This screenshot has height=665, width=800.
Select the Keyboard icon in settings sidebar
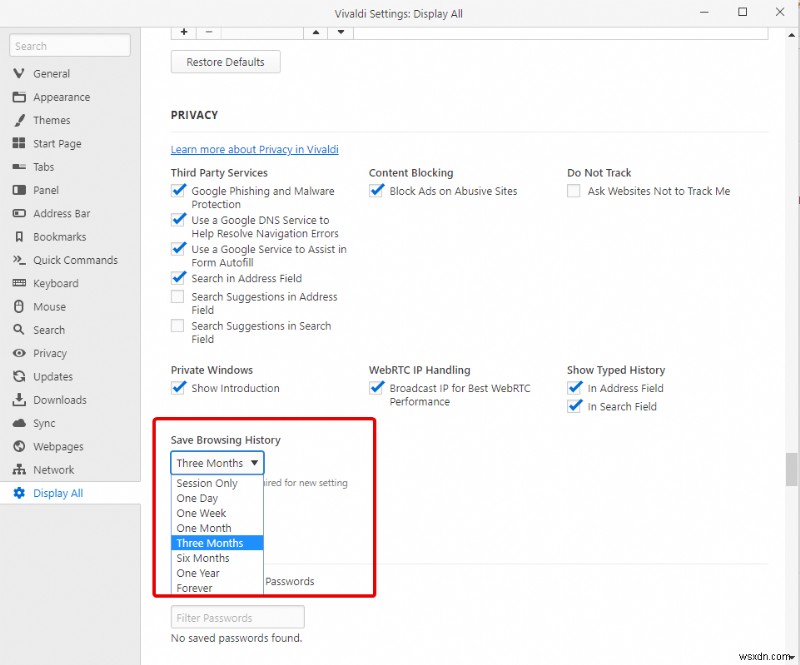[18, 283]
